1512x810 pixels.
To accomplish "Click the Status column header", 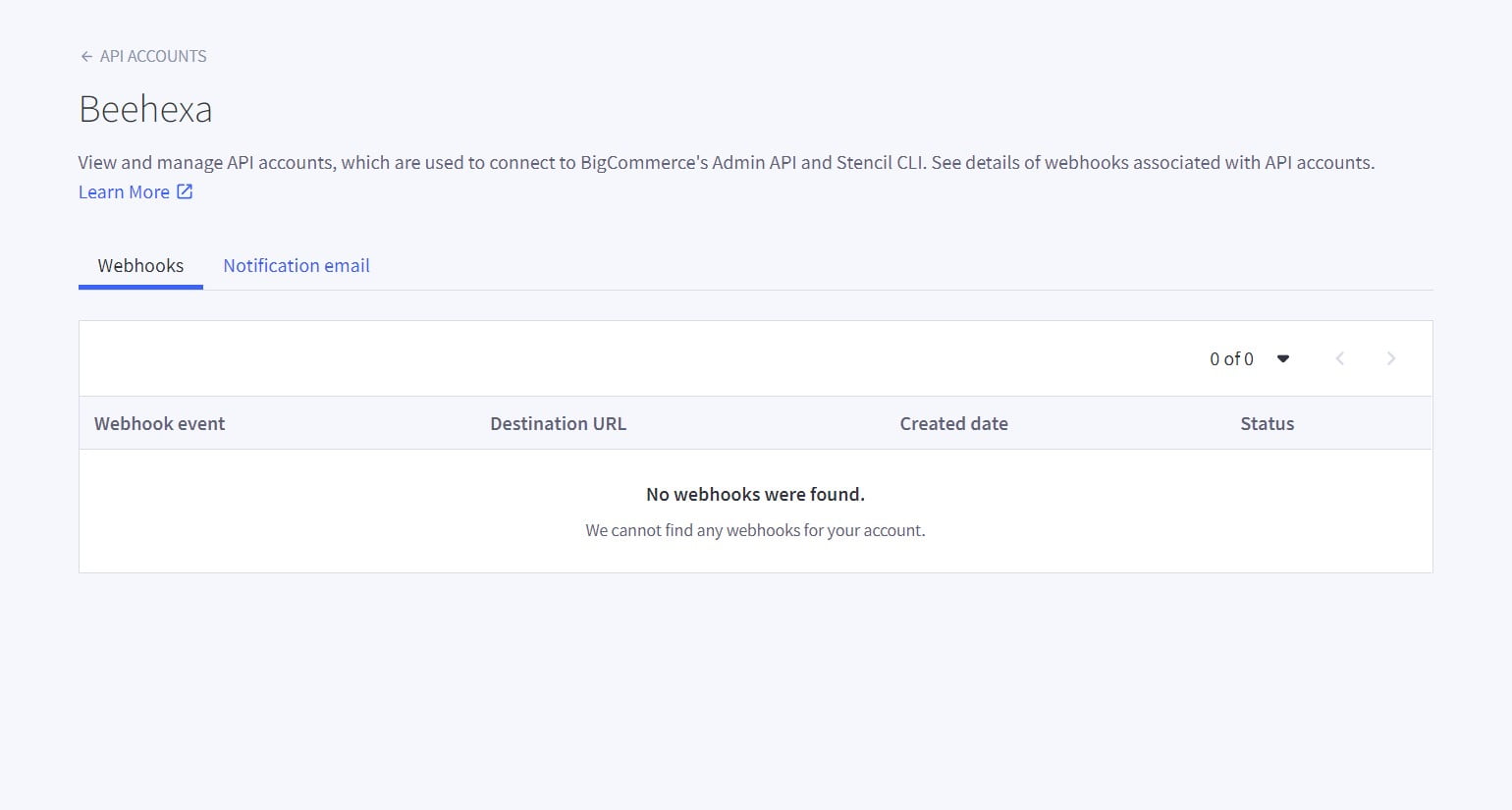I will click(x=1267, y=423).
